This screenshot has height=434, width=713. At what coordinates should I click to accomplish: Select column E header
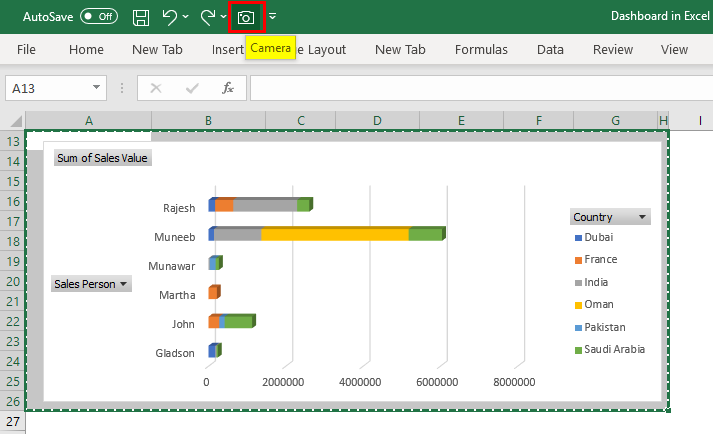click(461, 121)
